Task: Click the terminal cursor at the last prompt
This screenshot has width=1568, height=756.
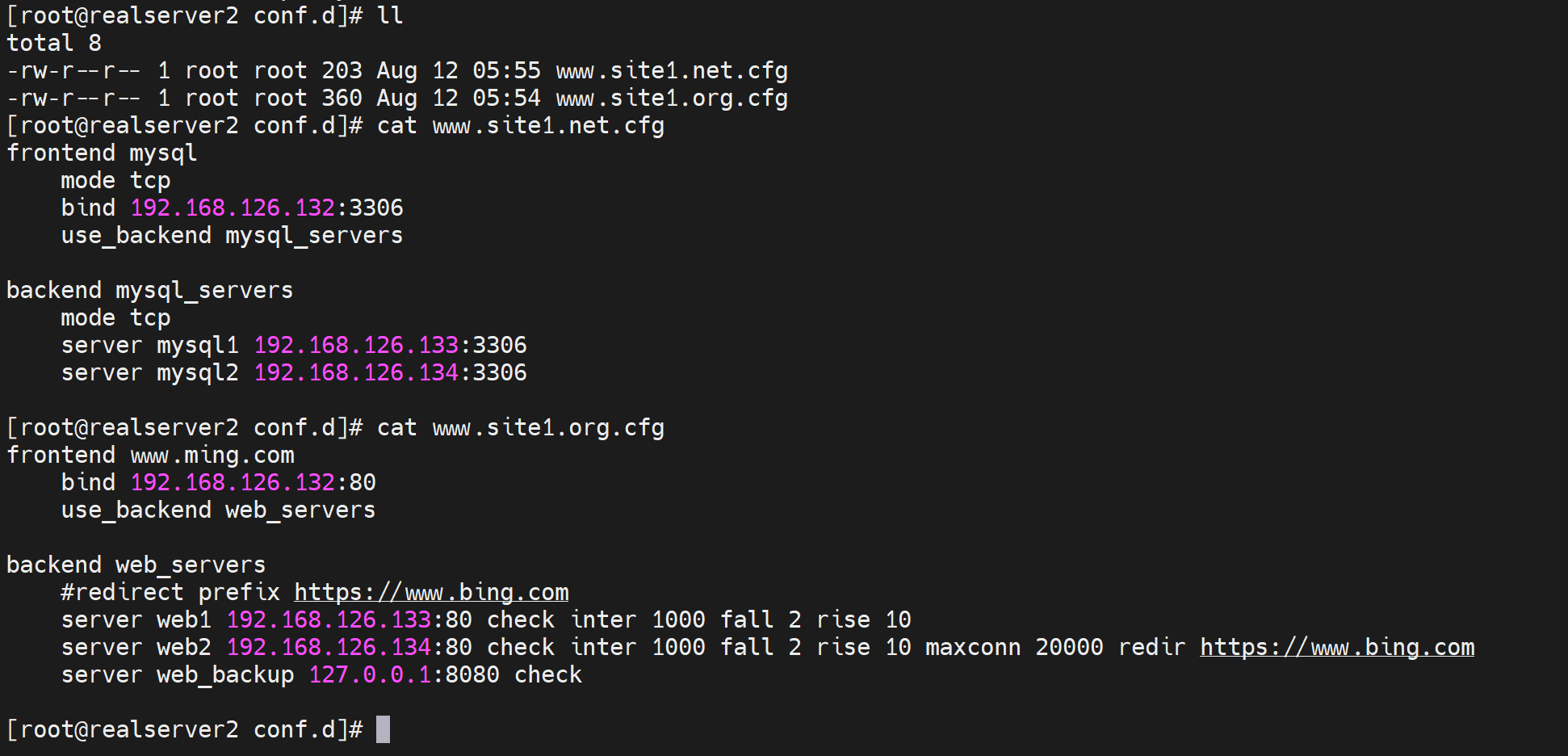Action: (383, 729)
